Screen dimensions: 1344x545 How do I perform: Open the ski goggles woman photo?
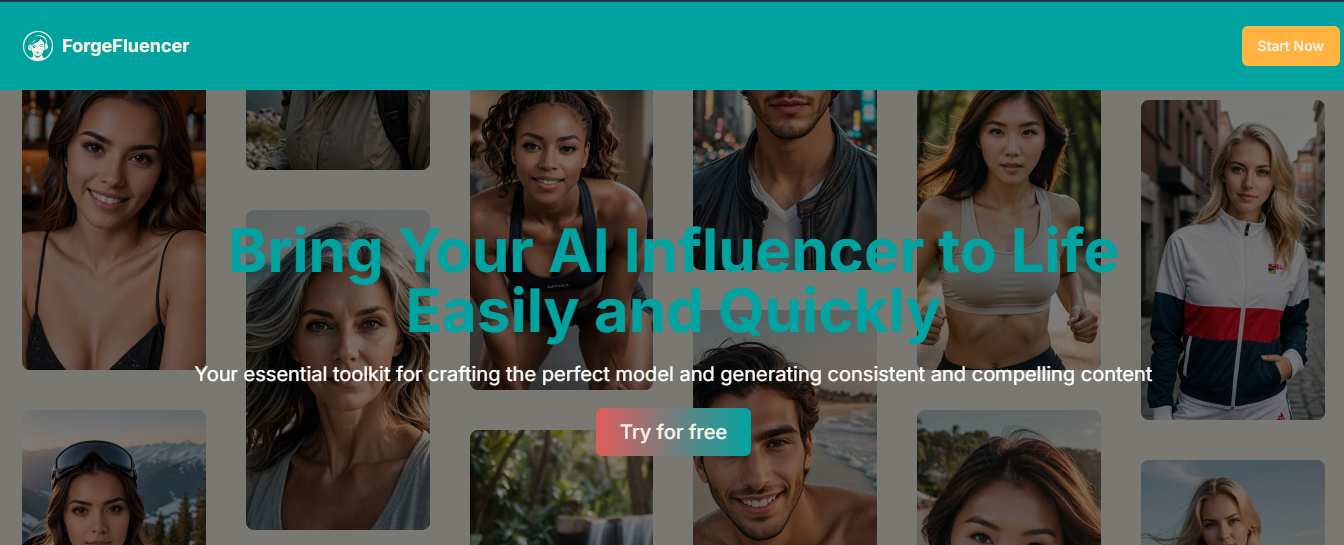pyautogui.click(x=114, y=478)
